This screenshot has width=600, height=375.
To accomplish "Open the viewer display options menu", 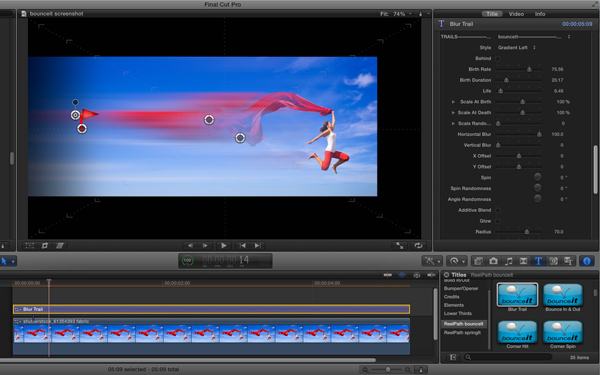I will 424,14.
